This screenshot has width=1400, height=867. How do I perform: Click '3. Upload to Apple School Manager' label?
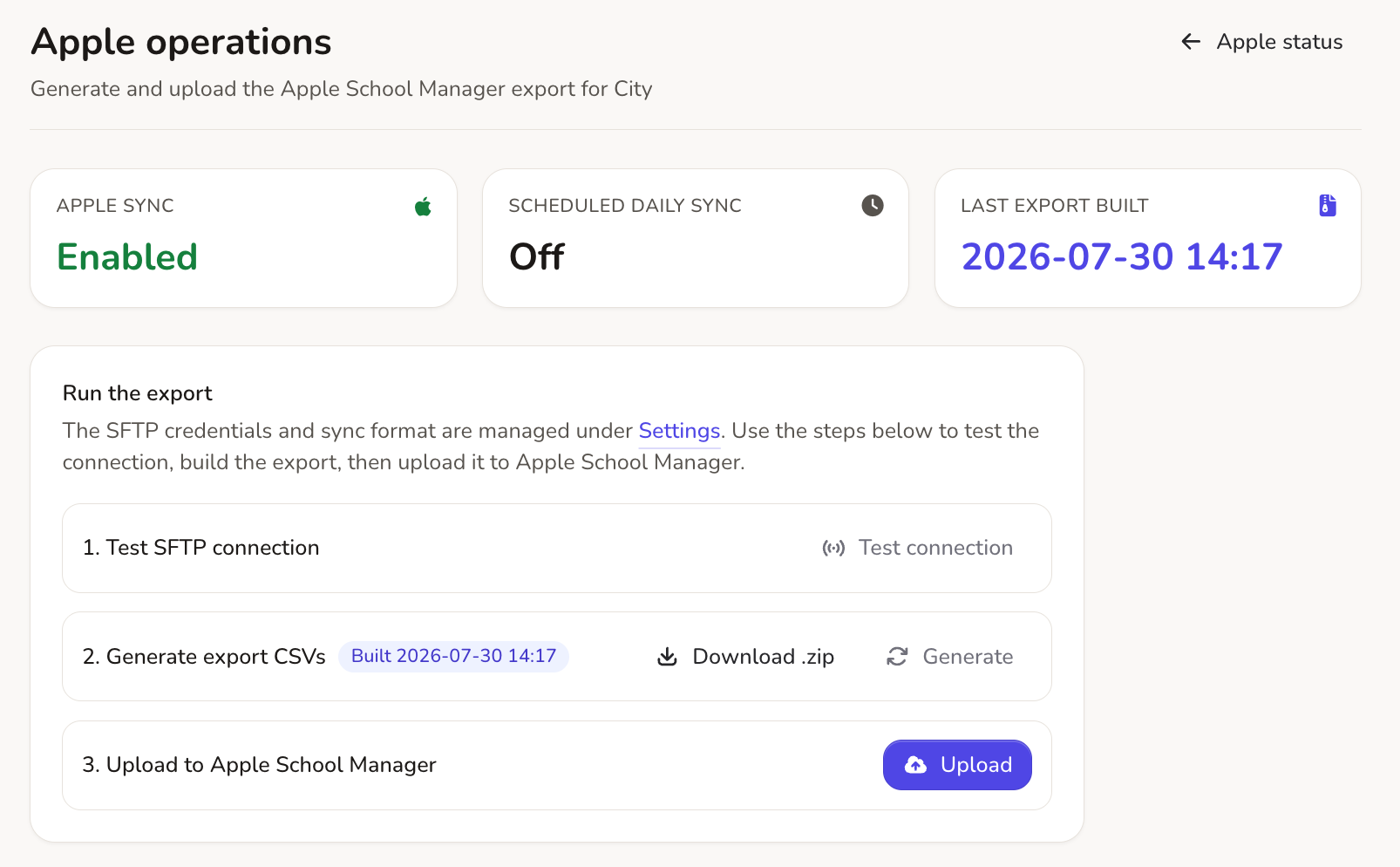[x=259, y=765]
